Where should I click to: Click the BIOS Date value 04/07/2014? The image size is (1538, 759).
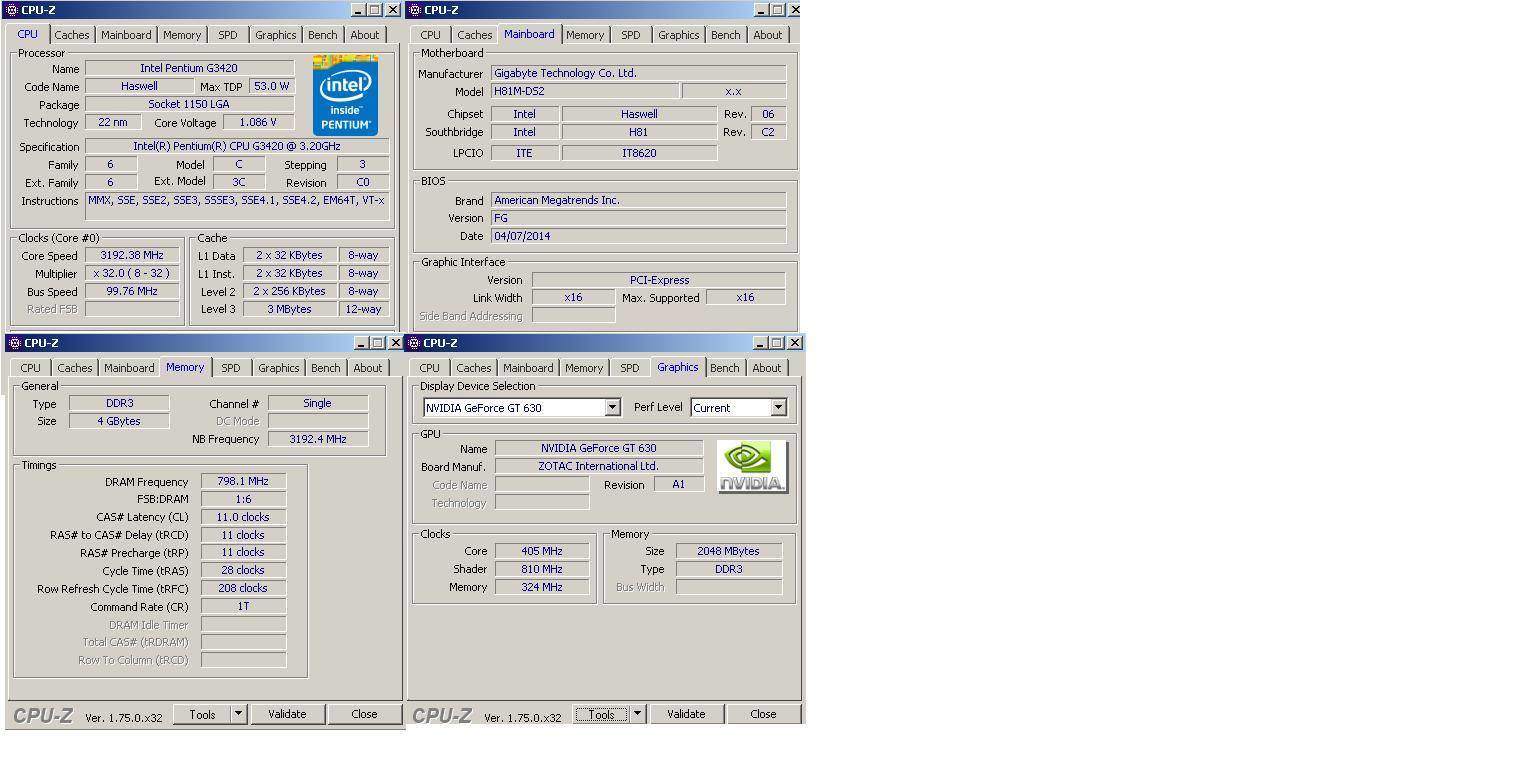pos(638,236)
